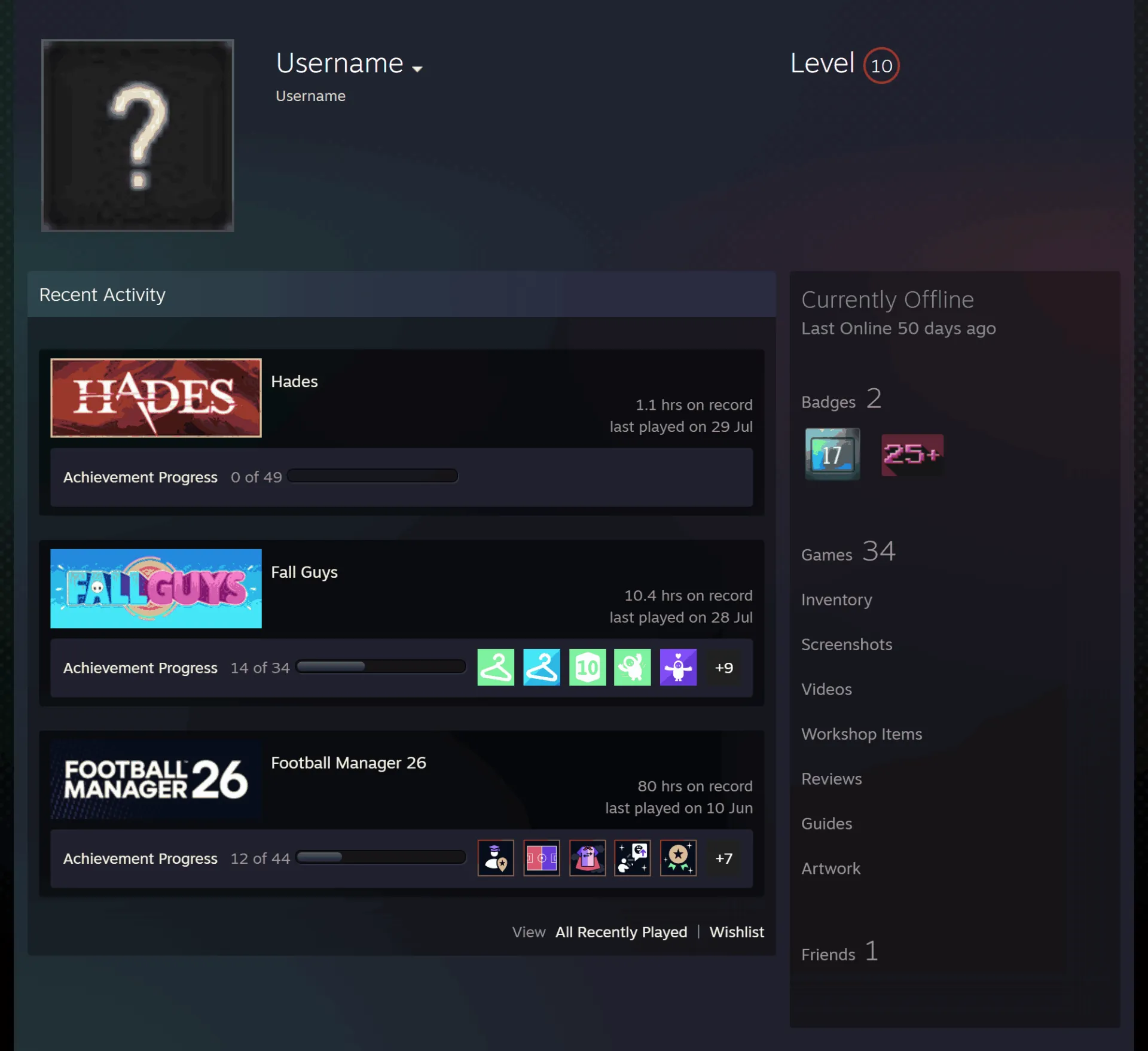Viewport: 1148px width, 1051px height.
Task: Expand the Username dropdown arrow
Action: click(x=417, y=69)
